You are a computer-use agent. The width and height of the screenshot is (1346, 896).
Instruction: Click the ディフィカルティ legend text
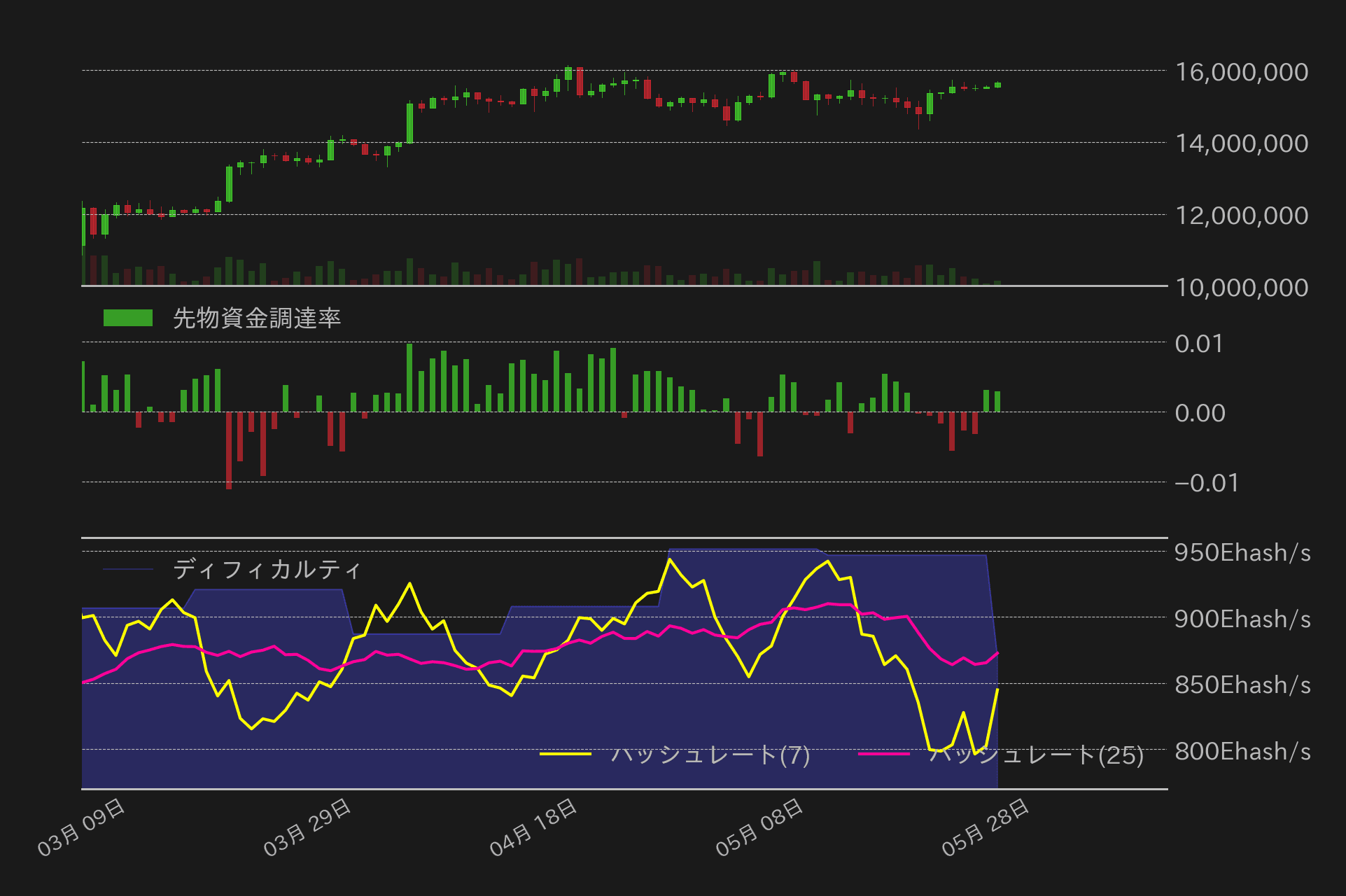click(267, 569)
